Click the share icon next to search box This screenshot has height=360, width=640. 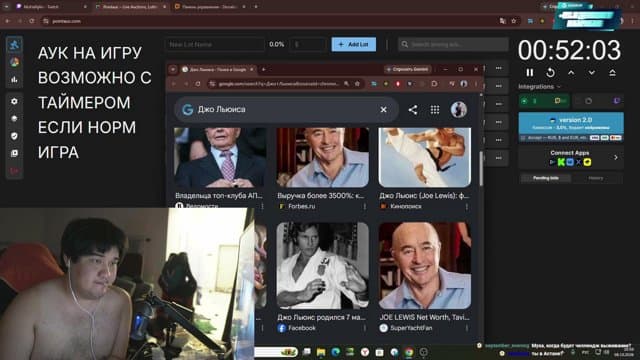pos(413,109)
